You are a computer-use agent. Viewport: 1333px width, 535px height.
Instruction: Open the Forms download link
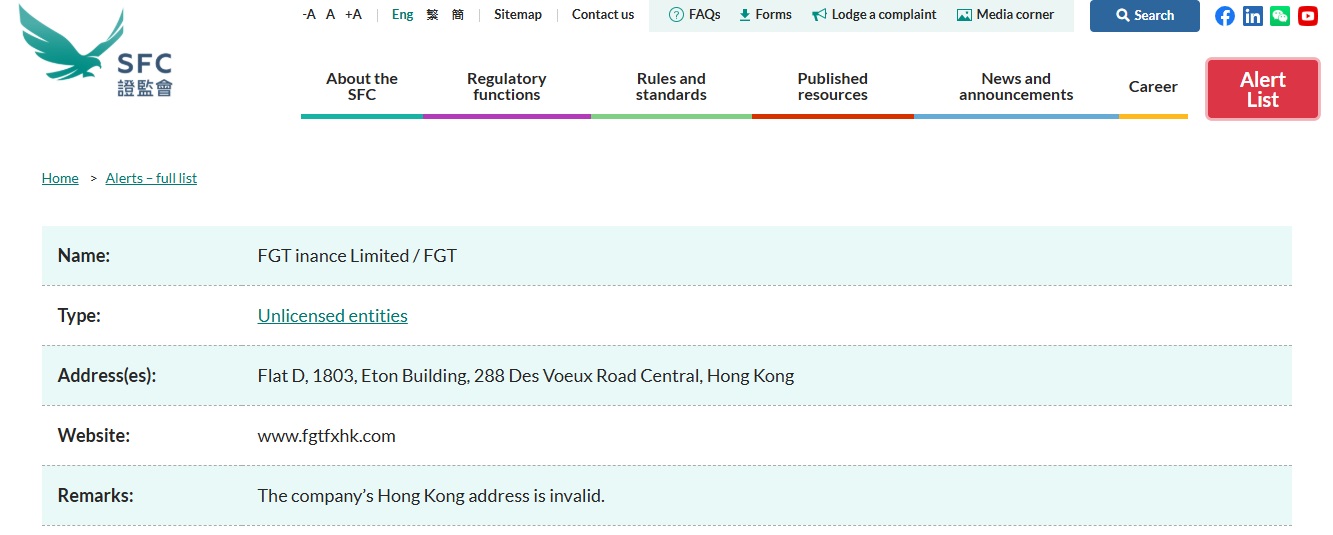(765, 15)
